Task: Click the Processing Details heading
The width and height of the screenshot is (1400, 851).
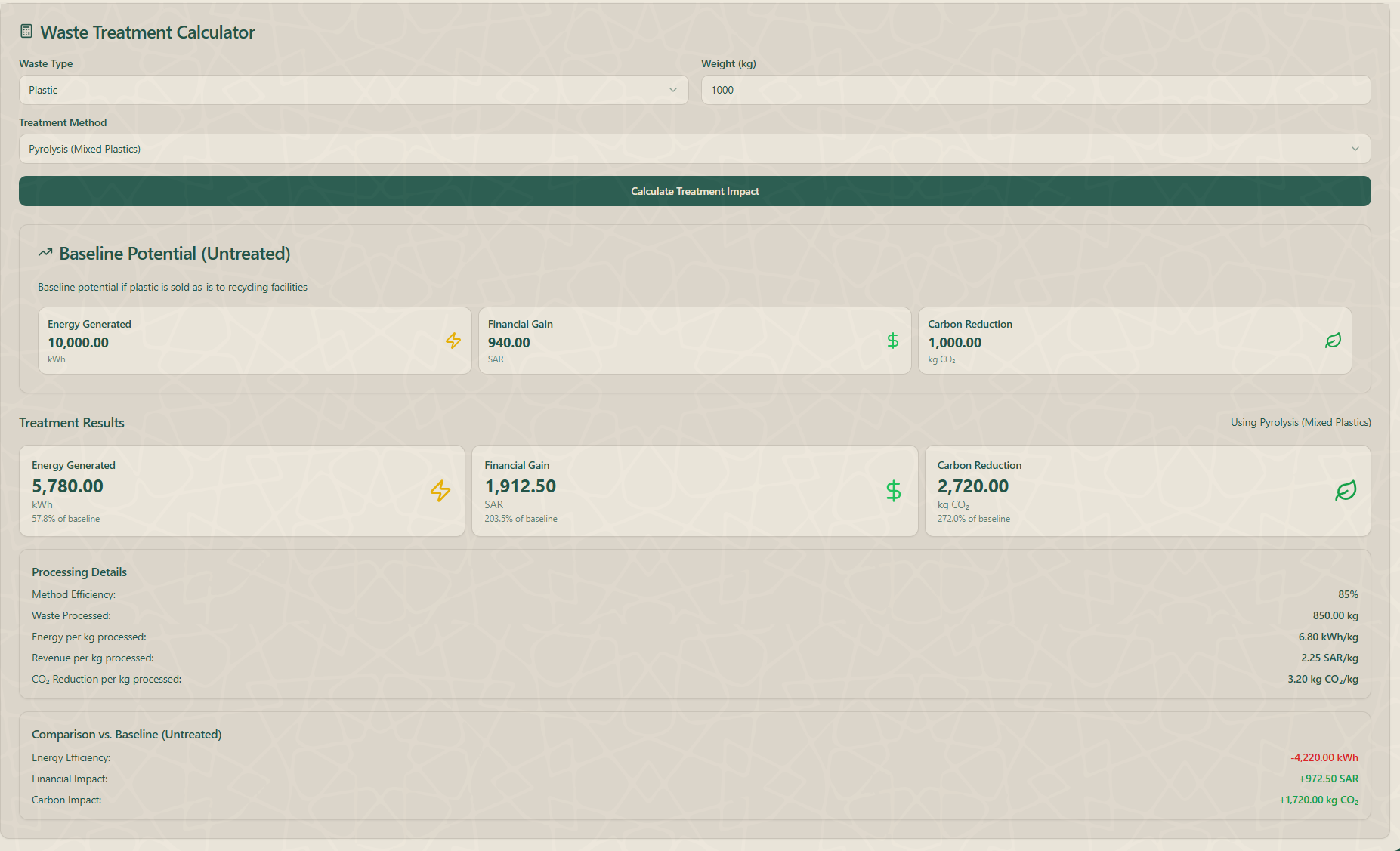Action: [x=79, y=572]
